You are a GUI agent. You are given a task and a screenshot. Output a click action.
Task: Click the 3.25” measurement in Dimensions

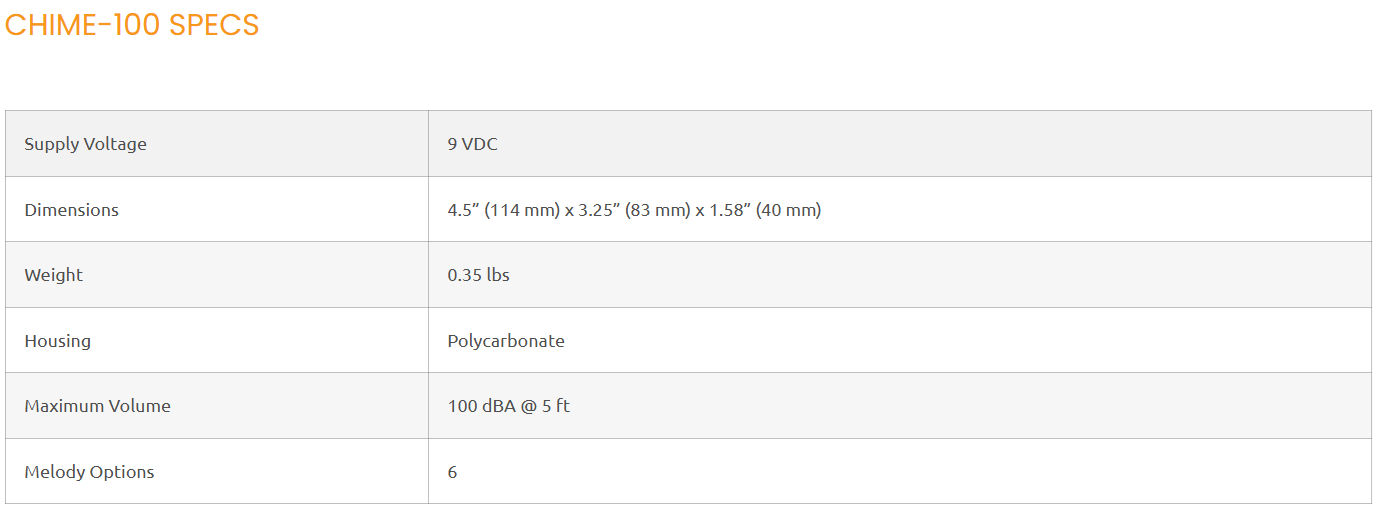[x=599, y=210]
